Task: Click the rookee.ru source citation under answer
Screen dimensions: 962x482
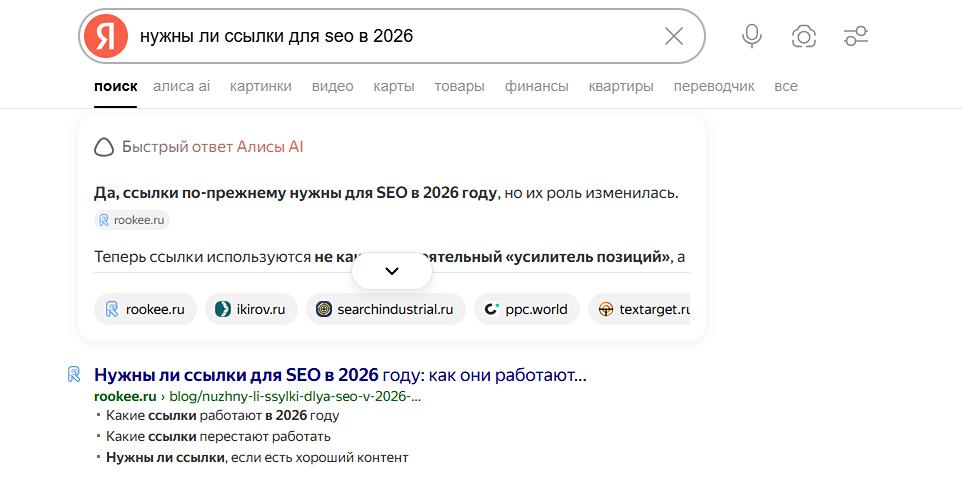Action: pyautogui.click(x=132, y=220)
